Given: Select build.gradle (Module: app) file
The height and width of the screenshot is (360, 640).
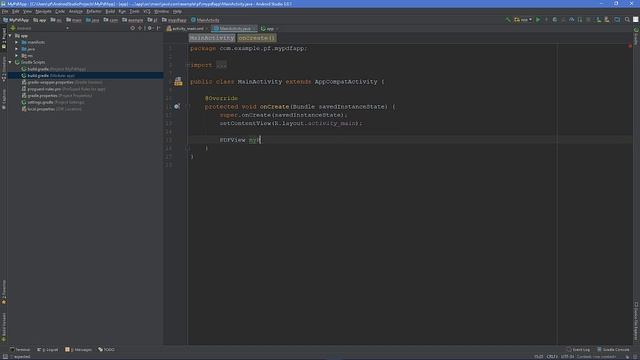Looking at the screenshot, I should click(85, 76).
